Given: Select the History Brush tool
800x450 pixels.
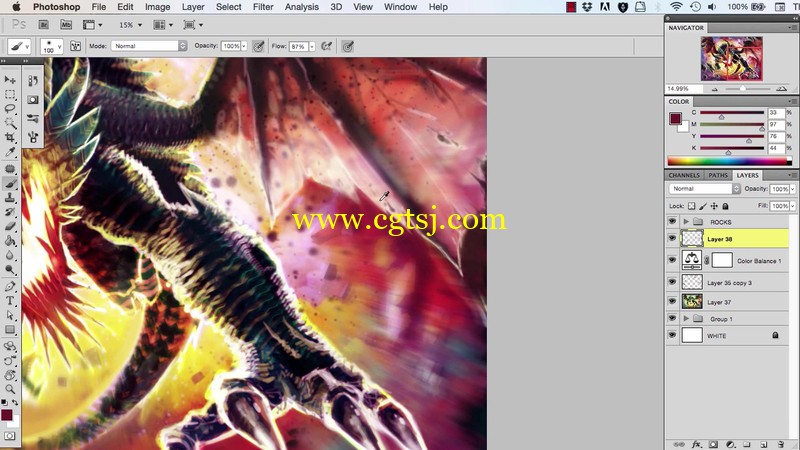Looking at the screenshot, I should (x=10, y=212).
